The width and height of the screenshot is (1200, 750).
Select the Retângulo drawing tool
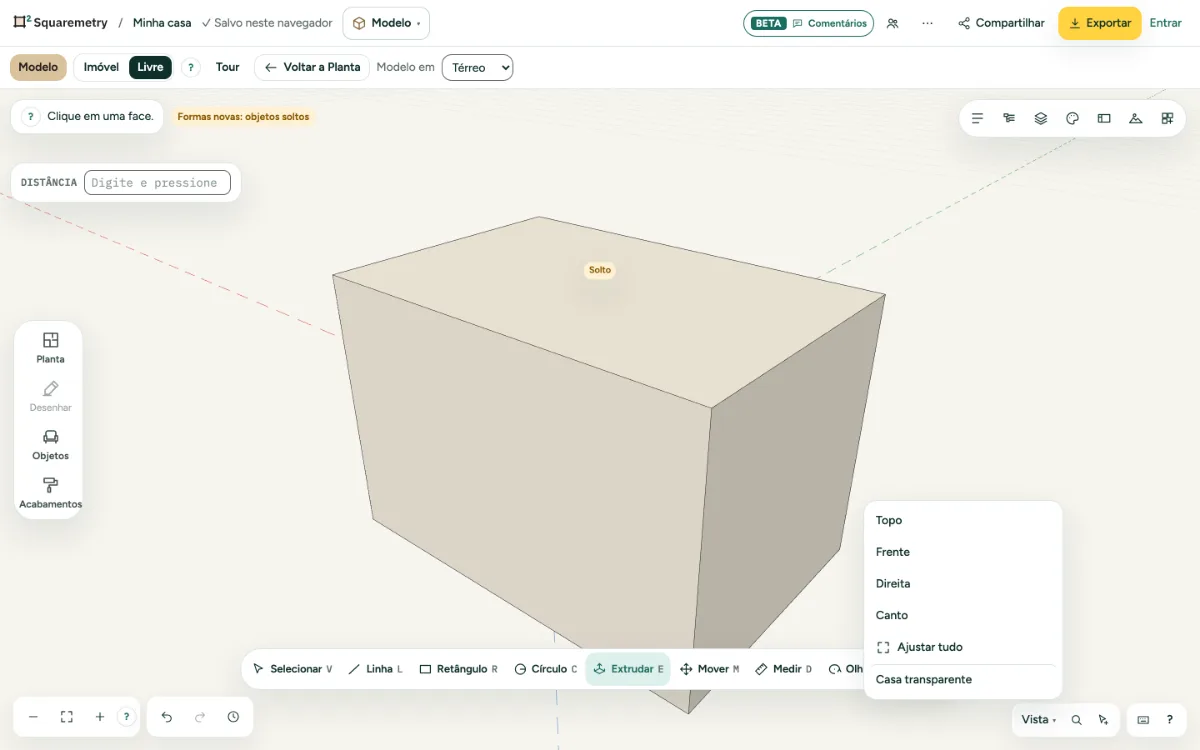click(458, 669)
